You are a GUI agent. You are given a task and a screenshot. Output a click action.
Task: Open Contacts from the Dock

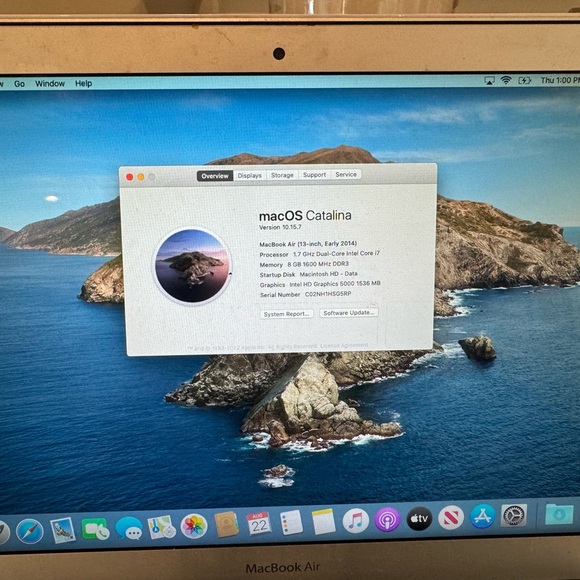(226, 525)
